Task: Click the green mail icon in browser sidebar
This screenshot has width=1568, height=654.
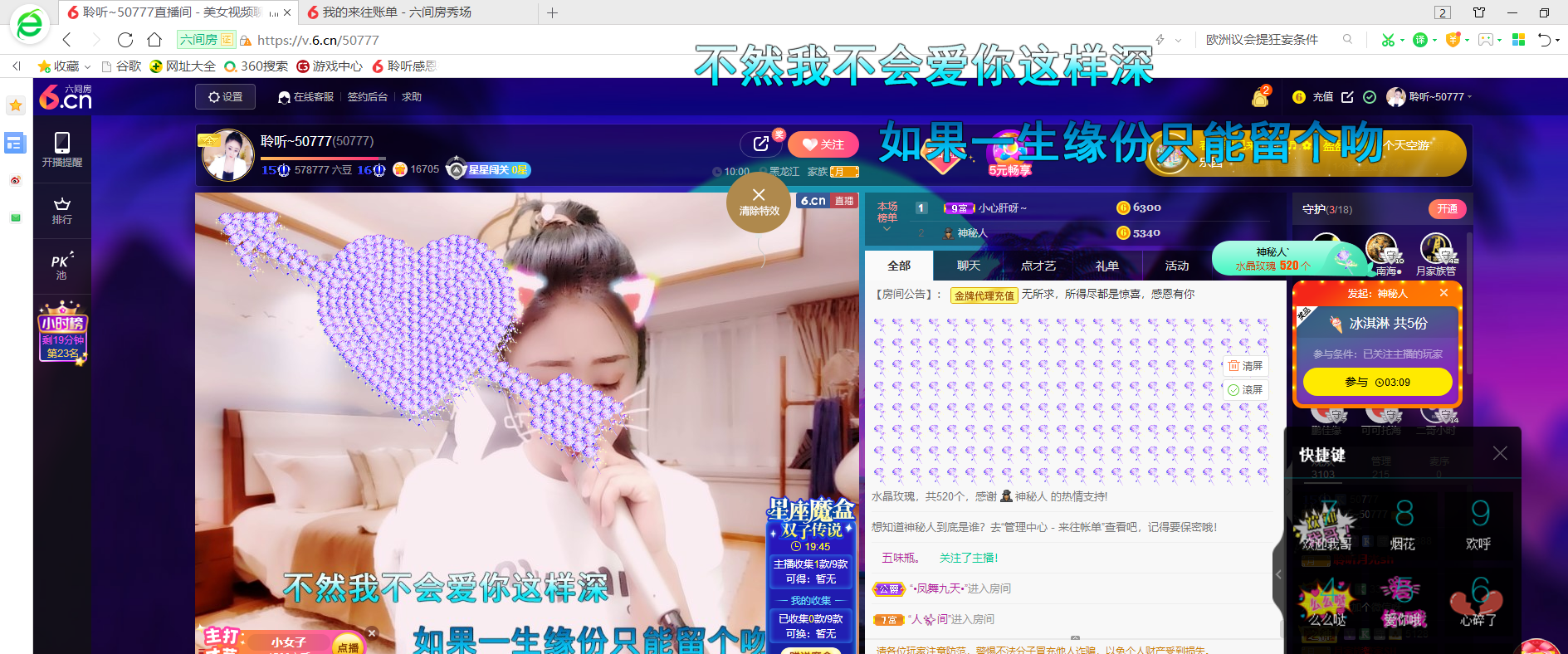Action: pos(15,218)
